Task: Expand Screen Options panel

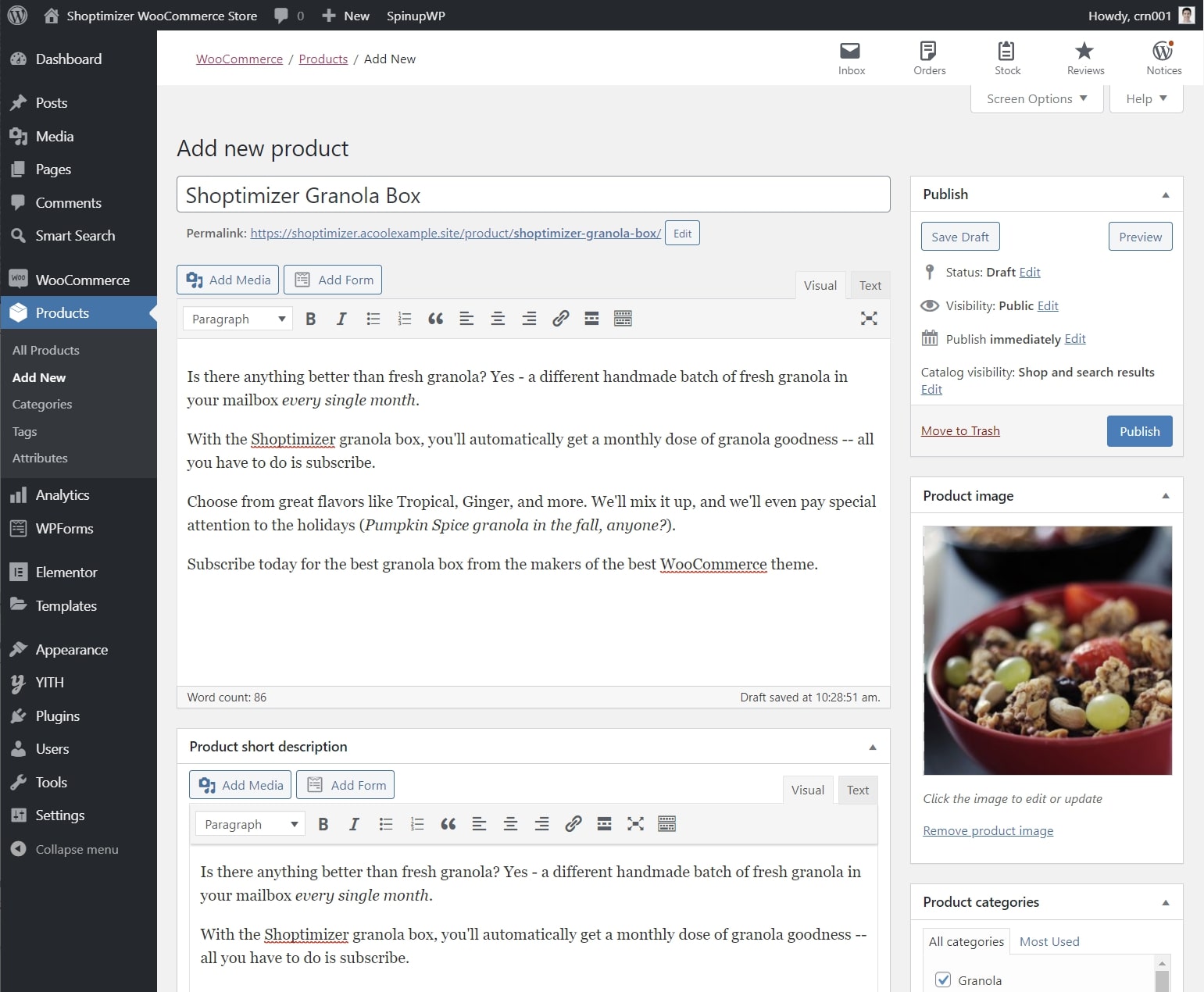Action: click(1037, 98)
